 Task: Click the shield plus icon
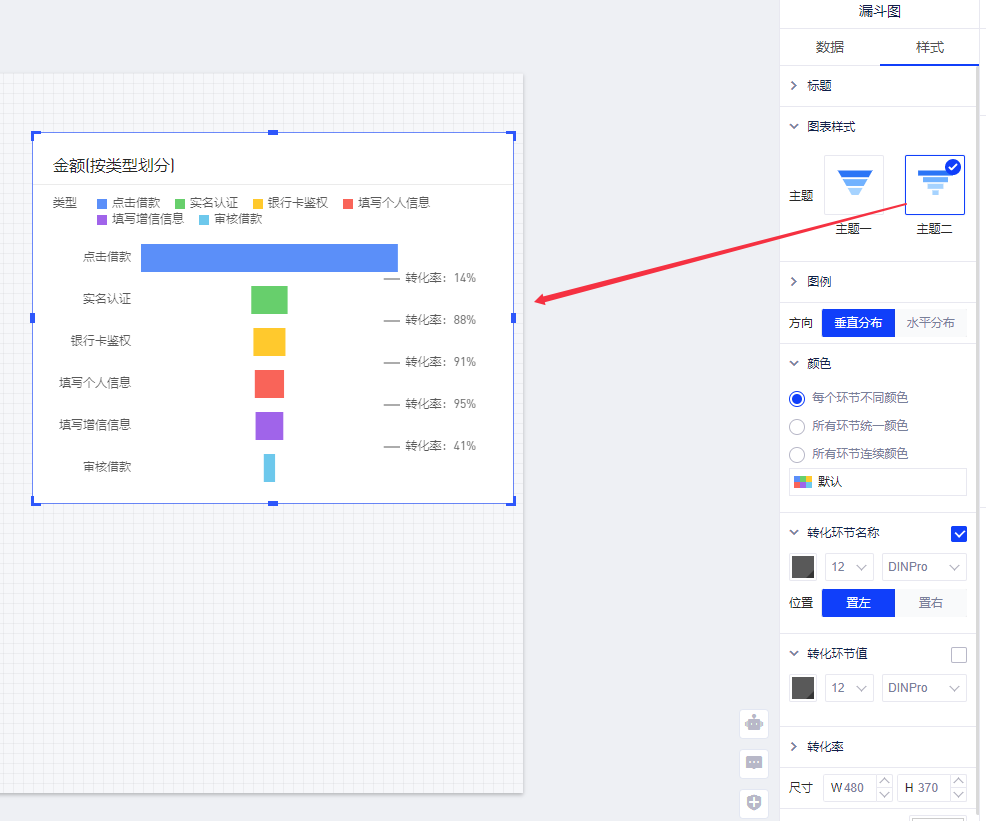tap(754, 803)
